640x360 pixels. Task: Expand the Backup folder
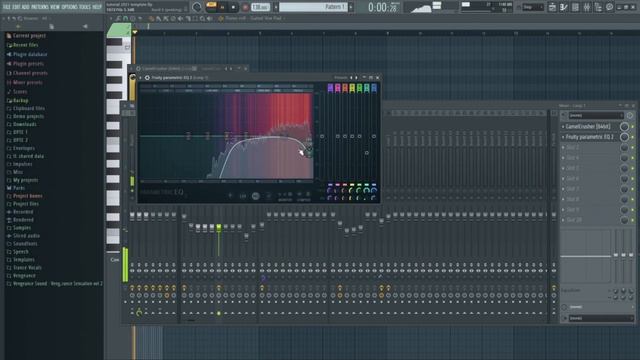[17, 100]
